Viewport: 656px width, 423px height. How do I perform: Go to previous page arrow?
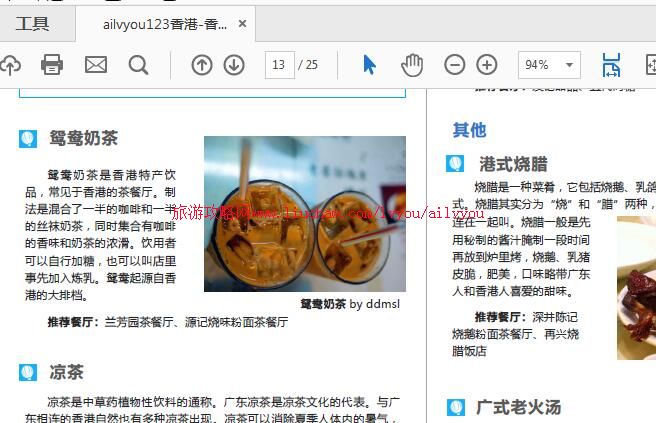(x=202, y=65)
